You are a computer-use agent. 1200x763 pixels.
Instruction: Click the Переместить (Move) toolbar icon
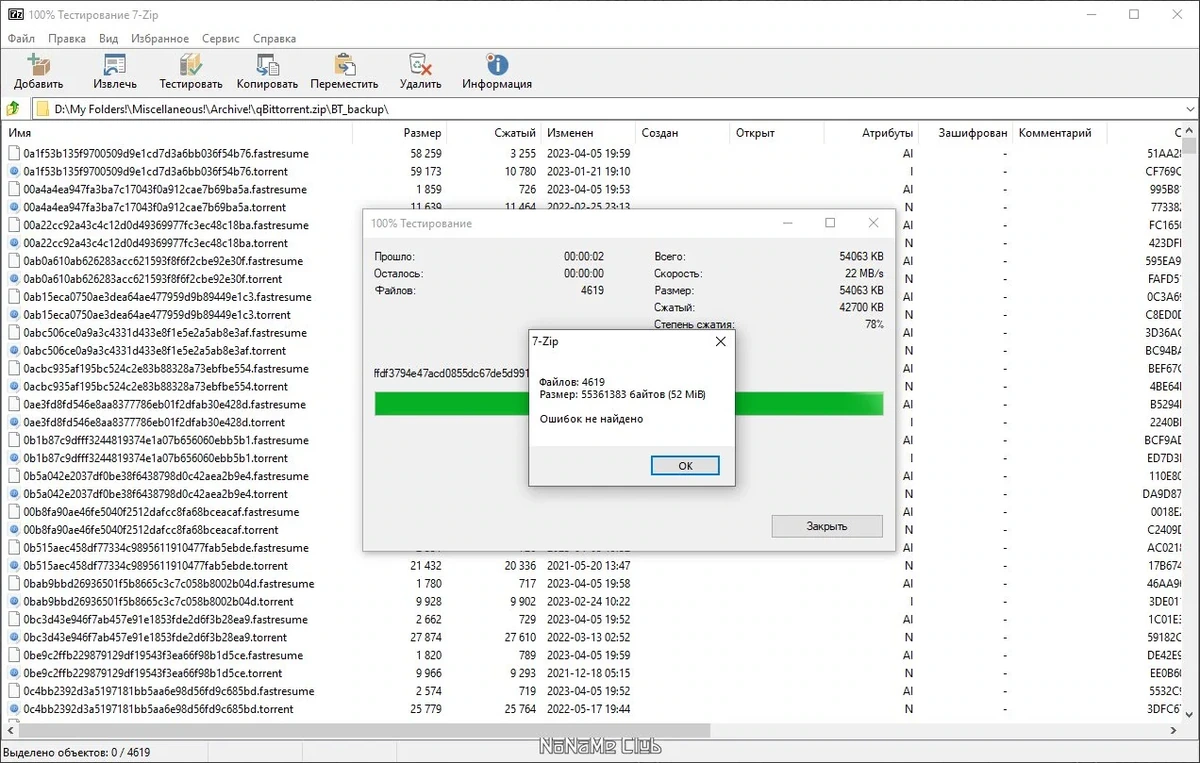(344, 65)
